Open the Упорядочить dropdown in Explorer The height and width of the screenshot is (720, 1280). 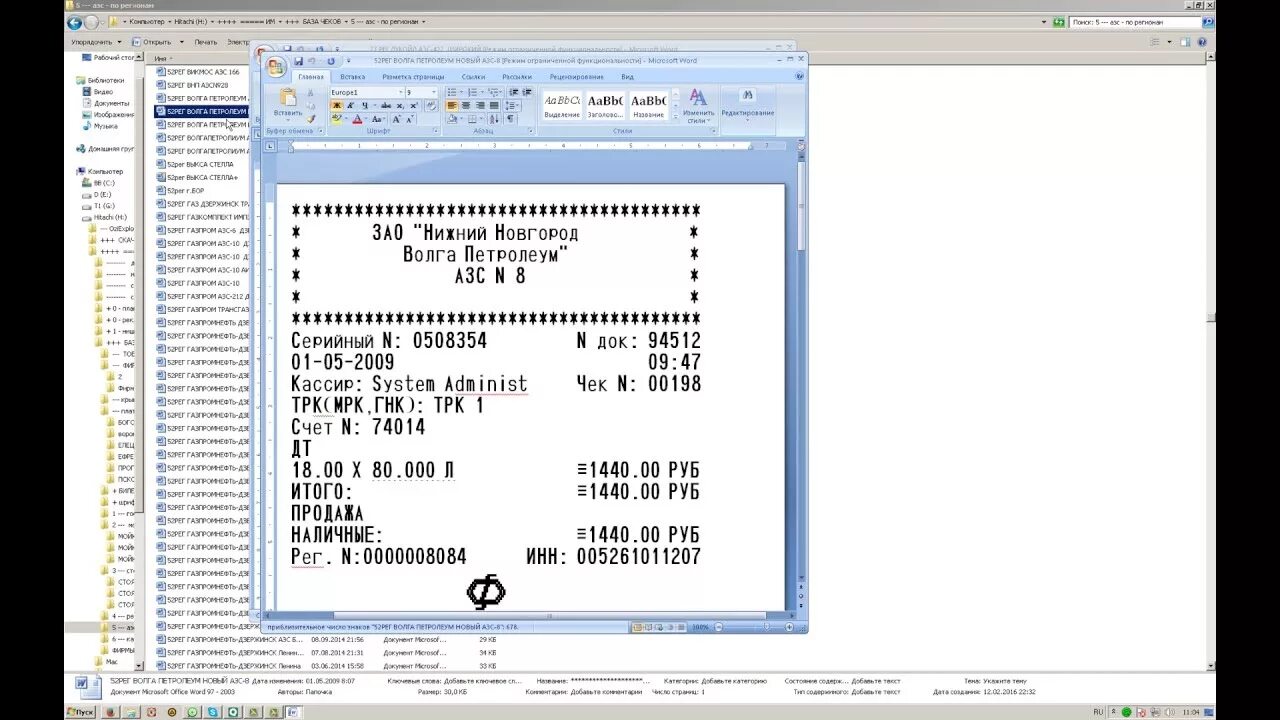coord(96,42)
